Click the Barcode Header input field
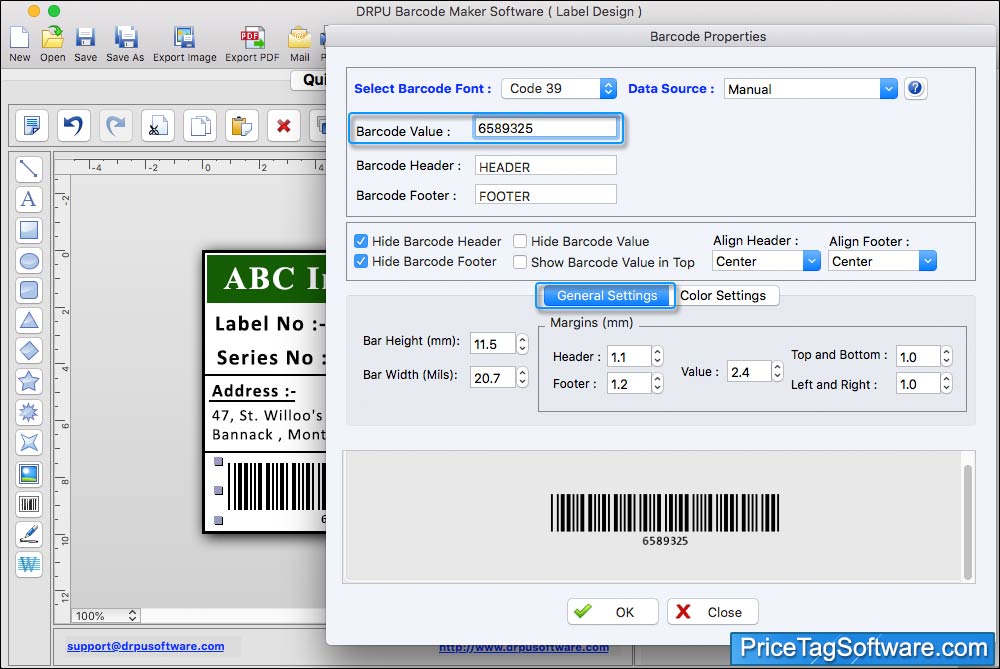1000x669 pixels. coord(546,166)
